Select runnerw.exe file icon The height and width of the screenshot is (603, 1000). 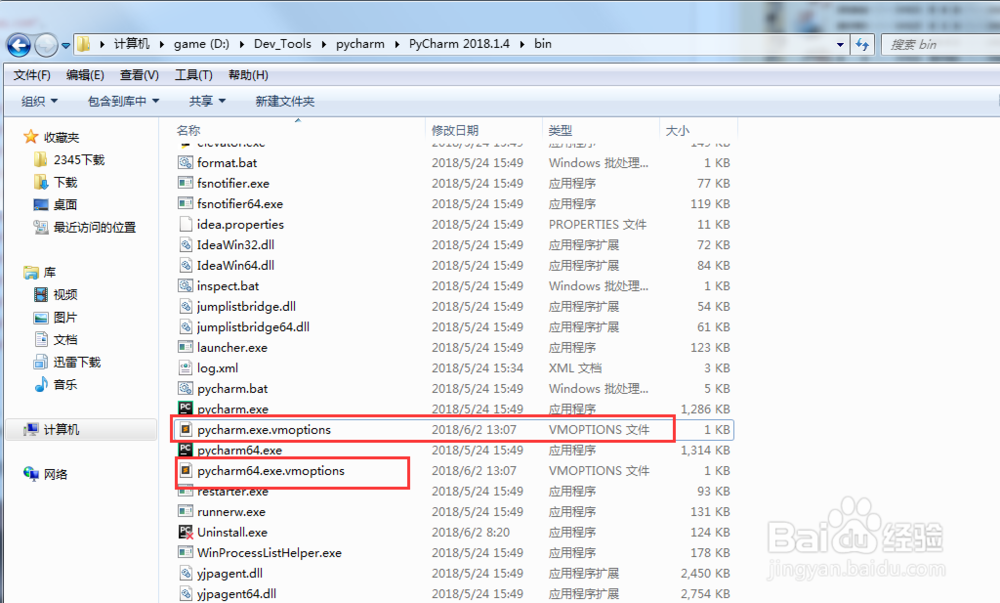click(x=185, y=511)
